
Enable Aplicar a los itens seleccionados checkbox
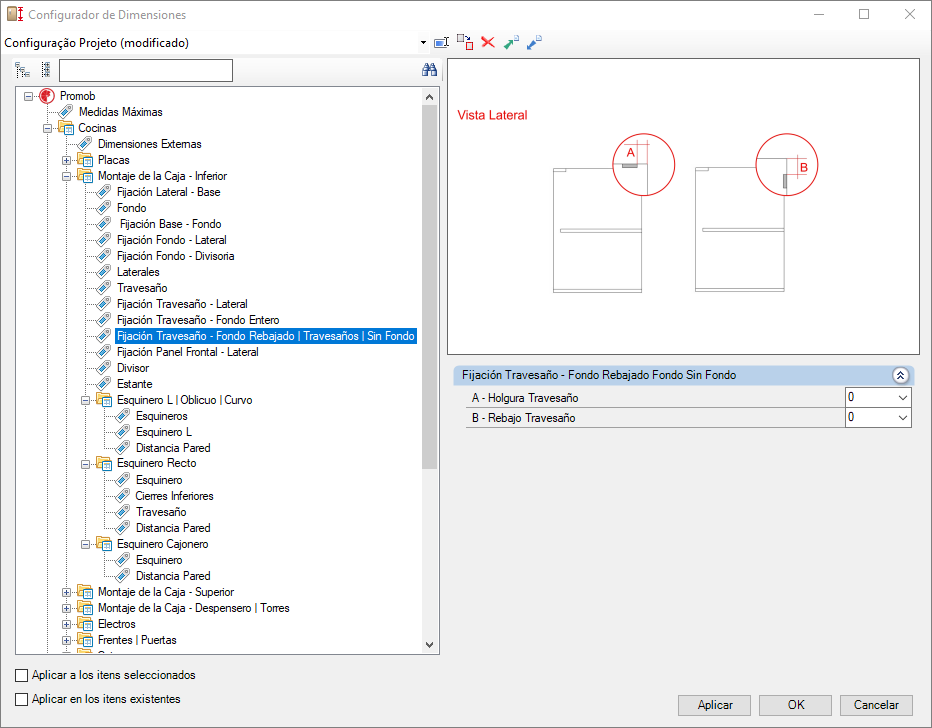[22, 676]
